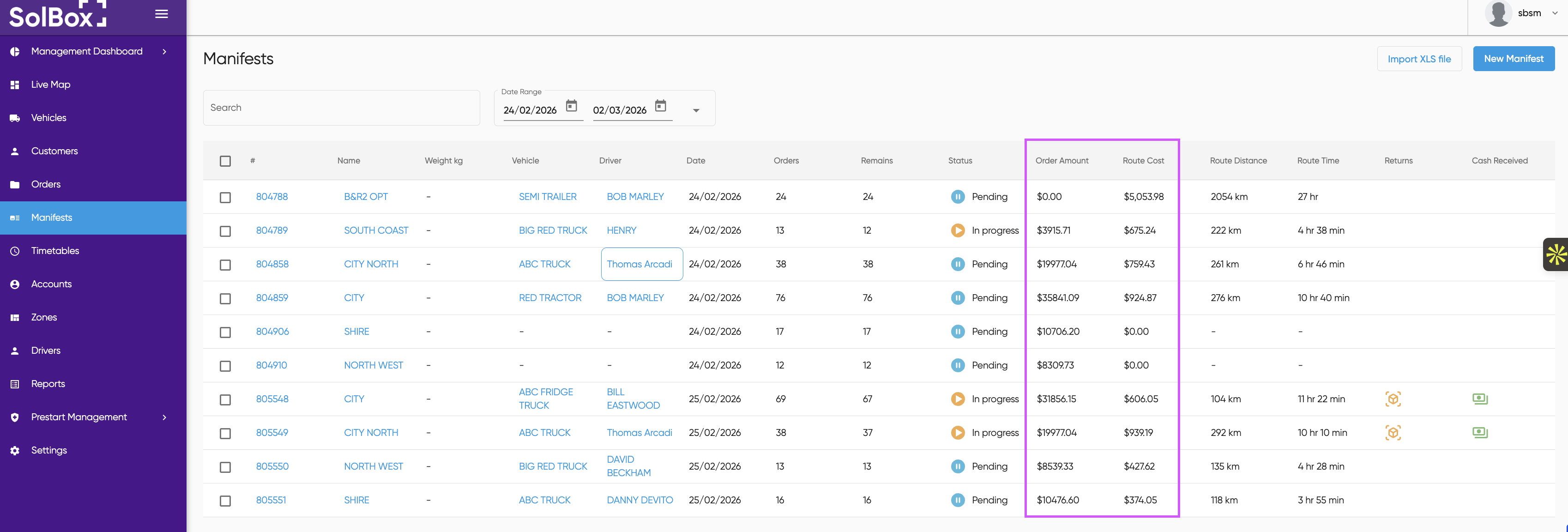Expand the Management Dashboard submenu chevron
This screenshot has height=532, width=1568.
coord(164,52)
